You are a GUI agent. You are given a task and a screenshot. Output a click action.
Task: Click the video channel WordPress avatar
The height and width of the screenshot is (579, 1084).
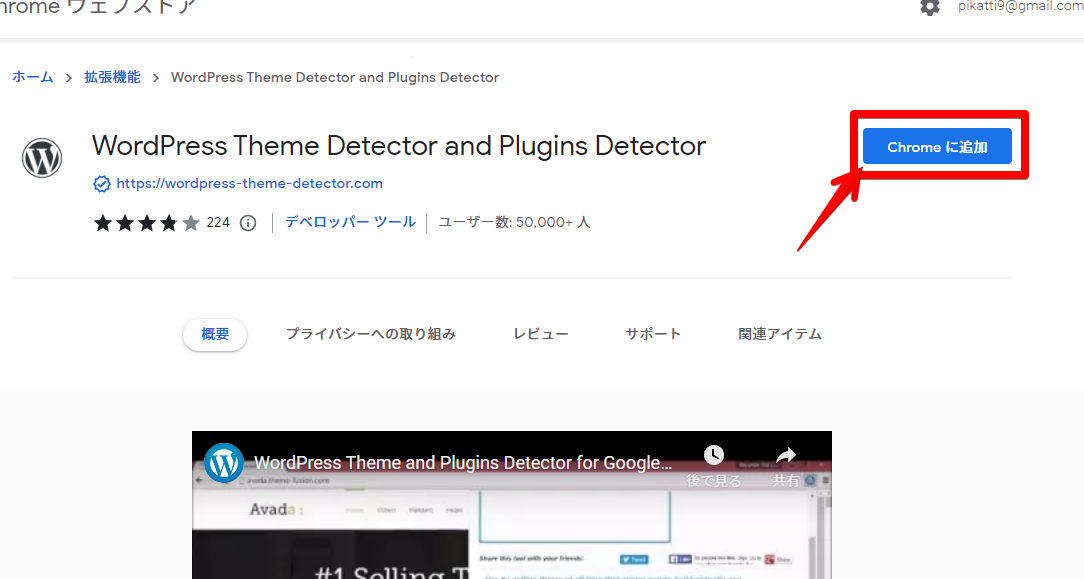tap(223, 463)
